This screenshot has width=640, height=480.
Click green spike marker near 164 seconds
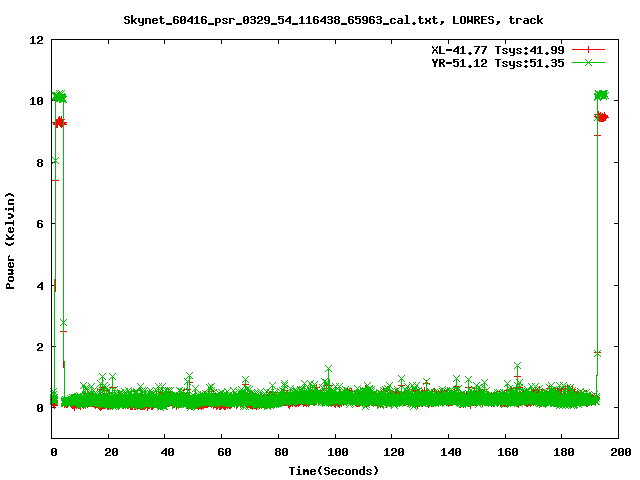click(x=517, y=365)
